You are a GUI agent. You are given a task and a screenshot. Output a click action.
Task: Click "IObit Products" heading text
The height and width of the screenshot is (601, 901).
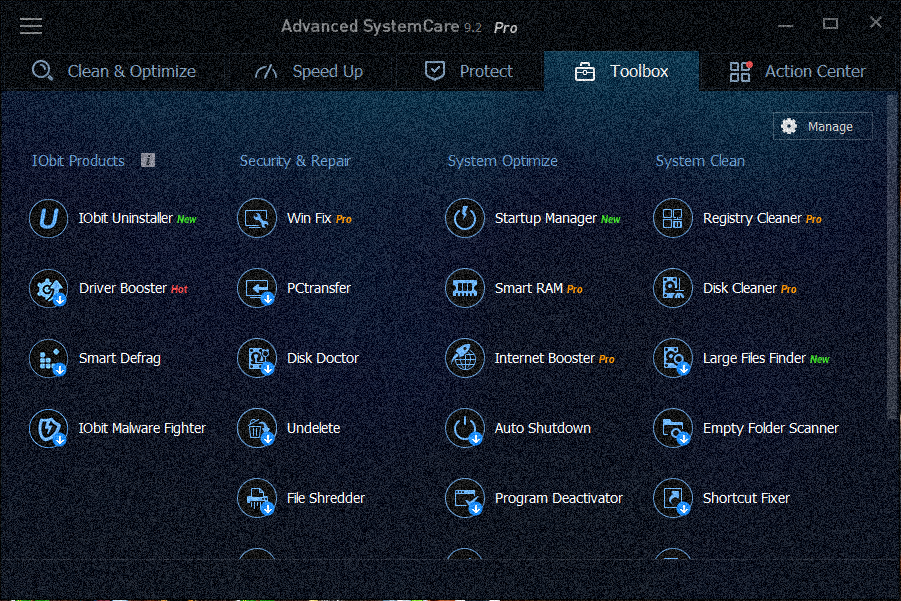(x=78, y=161)
